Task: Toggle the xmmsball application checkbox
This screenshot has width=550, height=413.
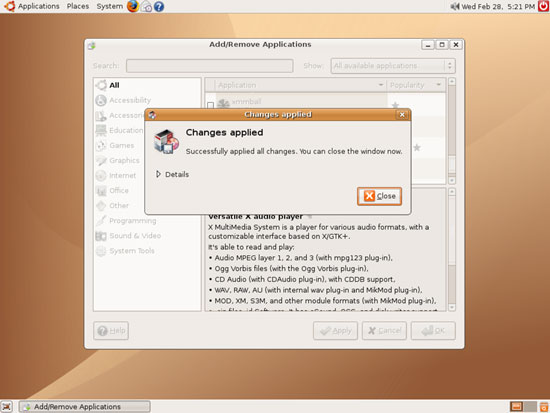Action: 210,105
